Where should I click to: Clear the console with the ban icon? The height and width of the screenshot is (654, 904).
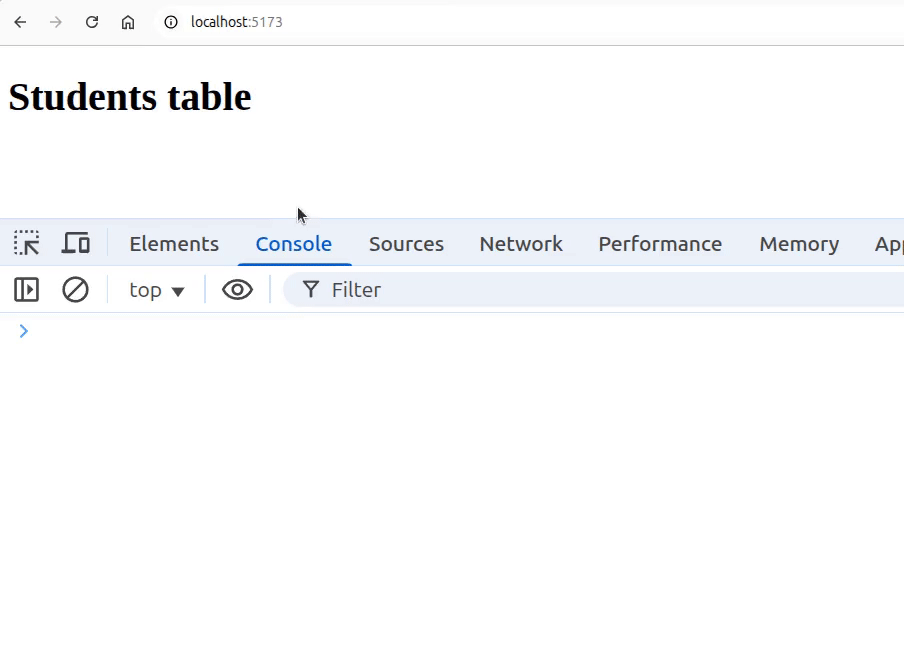[x=75, y=290]
